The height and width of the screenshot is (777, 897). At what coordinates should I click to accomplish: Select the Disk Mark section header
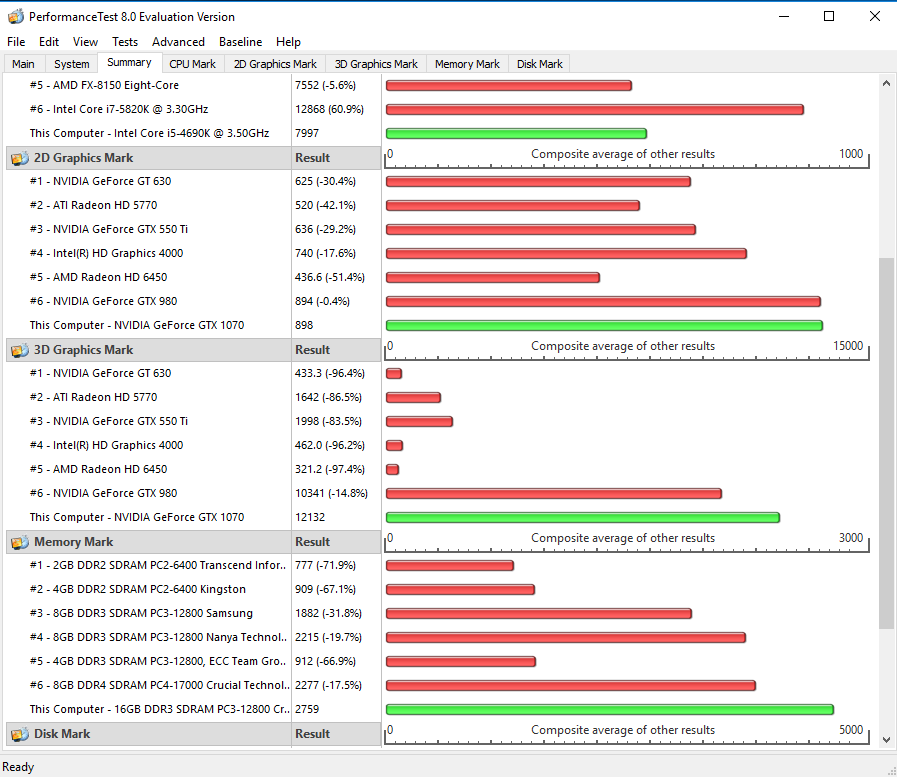click(149, 734)
